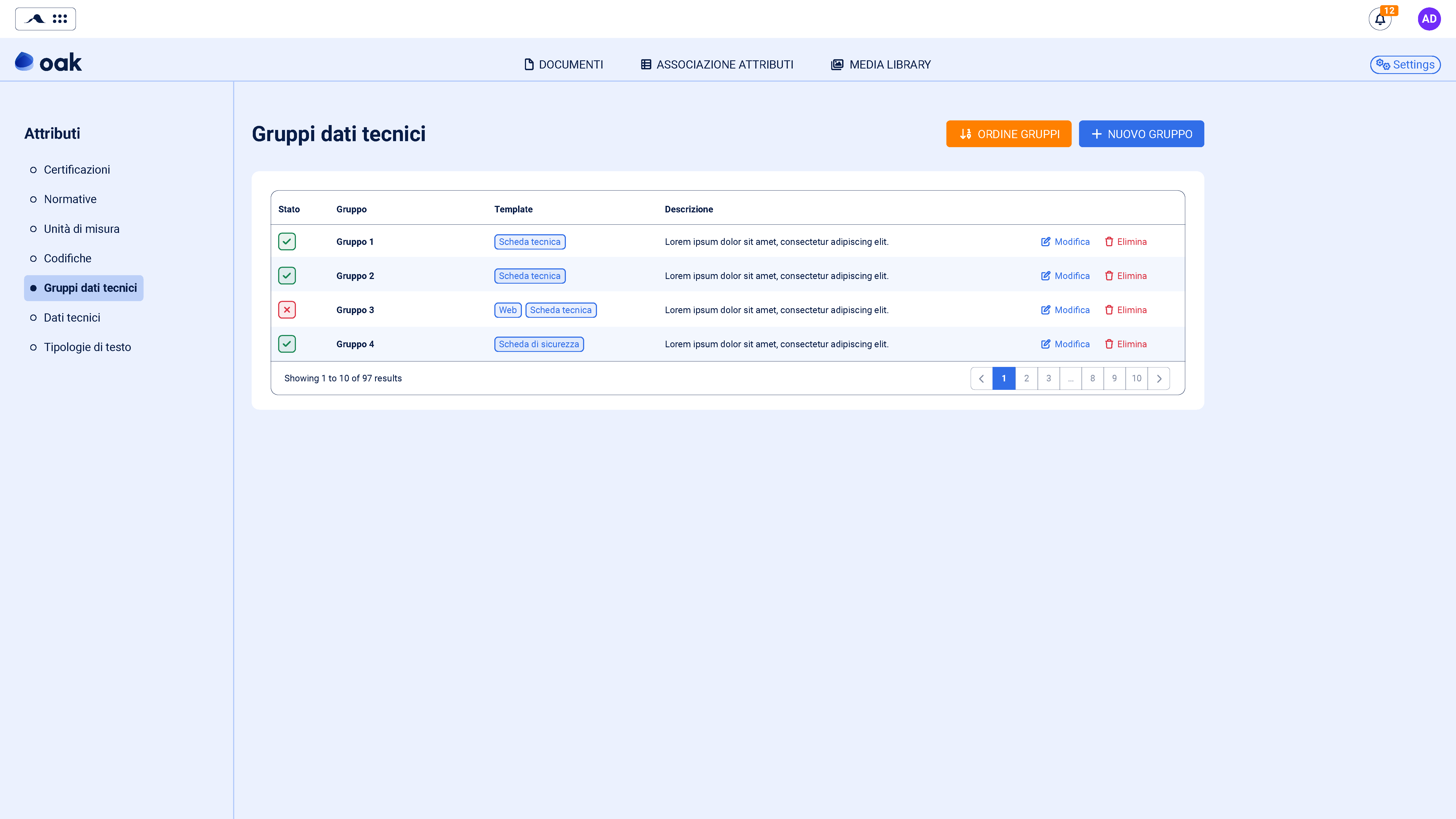
Task: Select Gruppi dati tecnici sidebar item
Action: point(84,288)
